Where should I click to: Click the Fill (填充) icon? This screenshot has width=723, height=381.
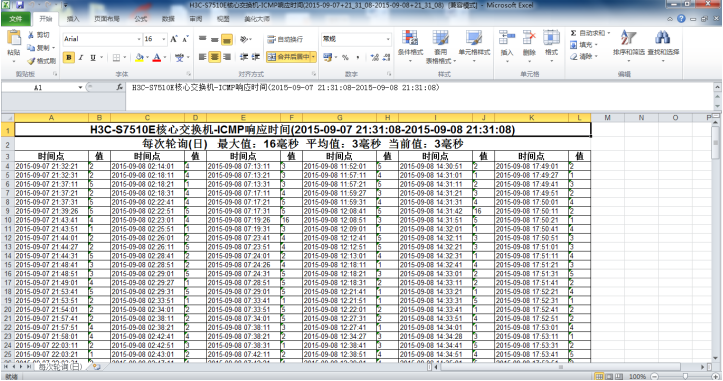(x=574, y=45)
